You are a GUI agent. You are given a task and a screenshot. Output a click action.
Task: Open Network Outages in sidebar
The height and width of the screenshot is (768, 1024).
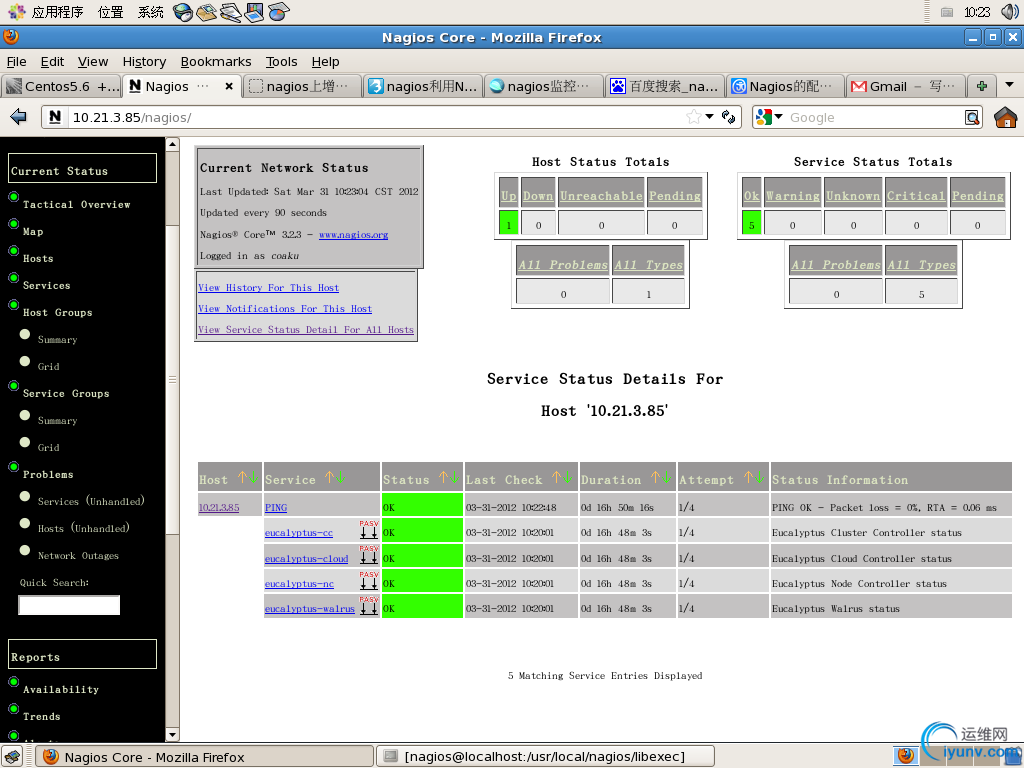(78, 556)
